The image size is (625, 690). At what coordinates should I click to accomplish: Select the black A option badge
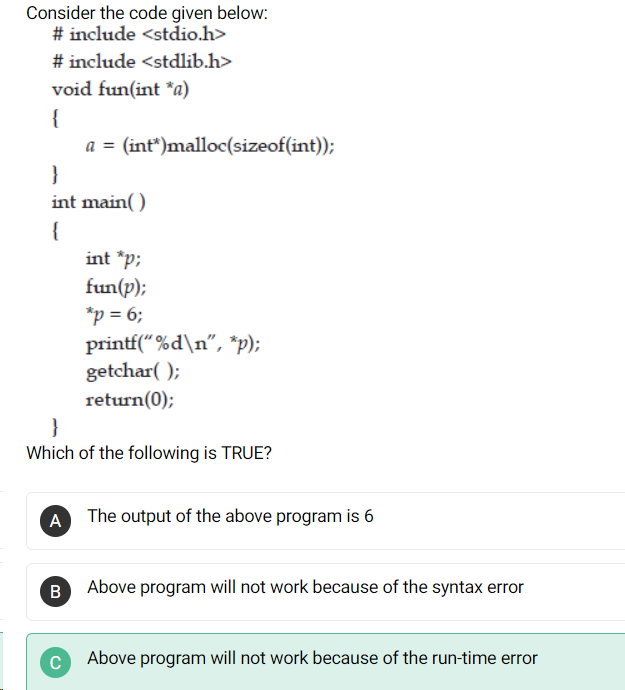tap(55, 521)
